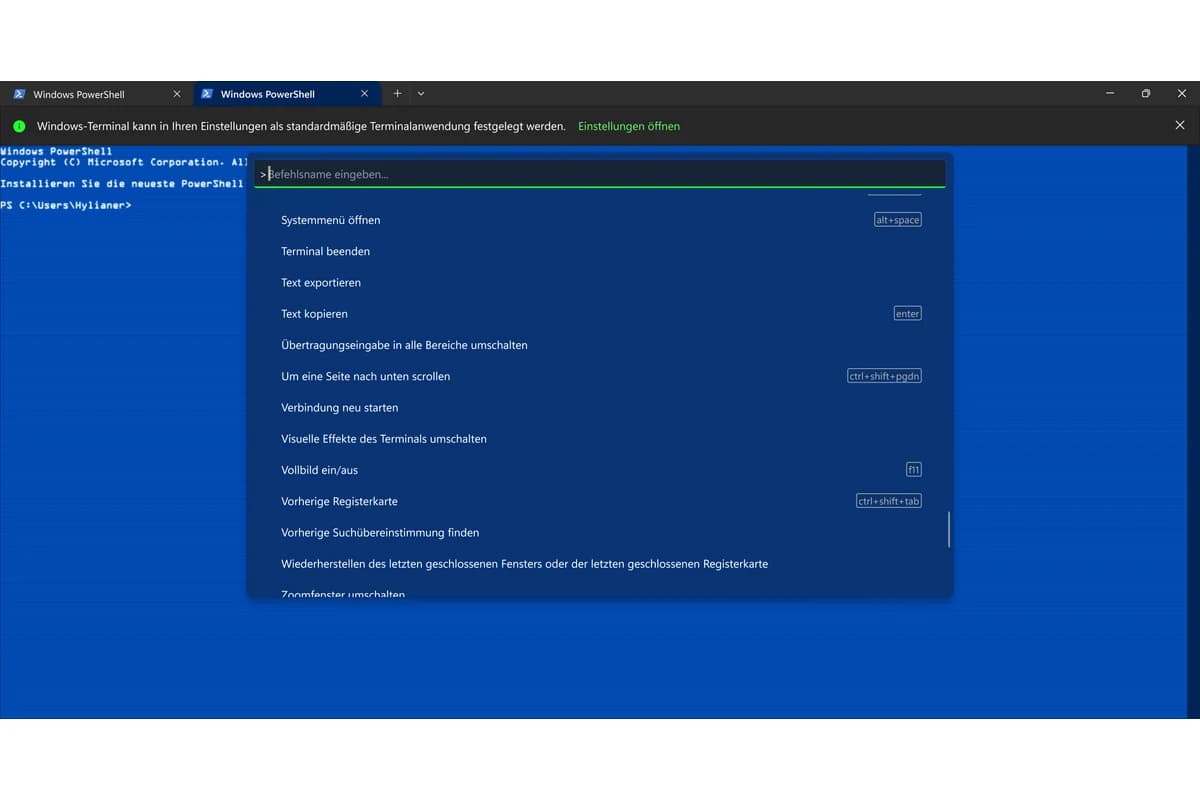The height and width of the screenshot is (800, 1200).
Task: Open the Einstellungen öffnen link
Action: tap(629, 126)
